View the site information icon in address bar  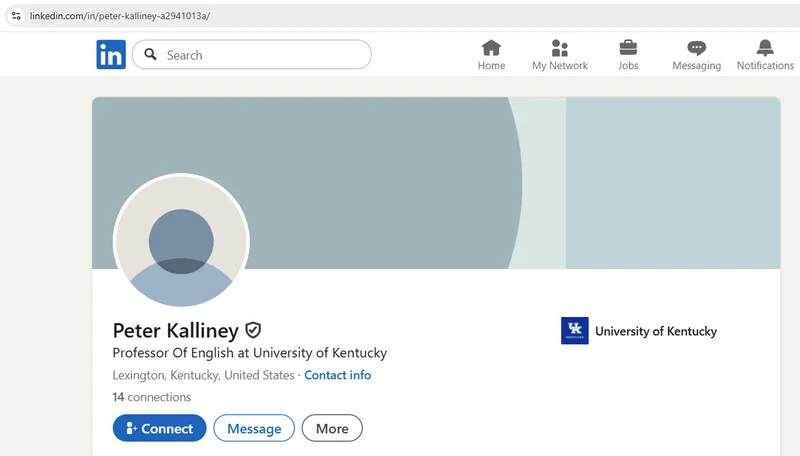click(16, 16)
